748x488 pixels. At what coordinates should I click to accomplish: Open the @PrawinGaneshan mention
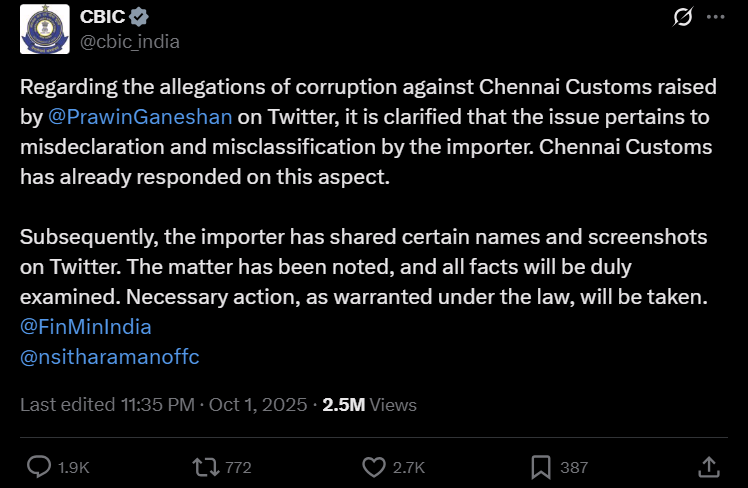(x=140, y=117)
